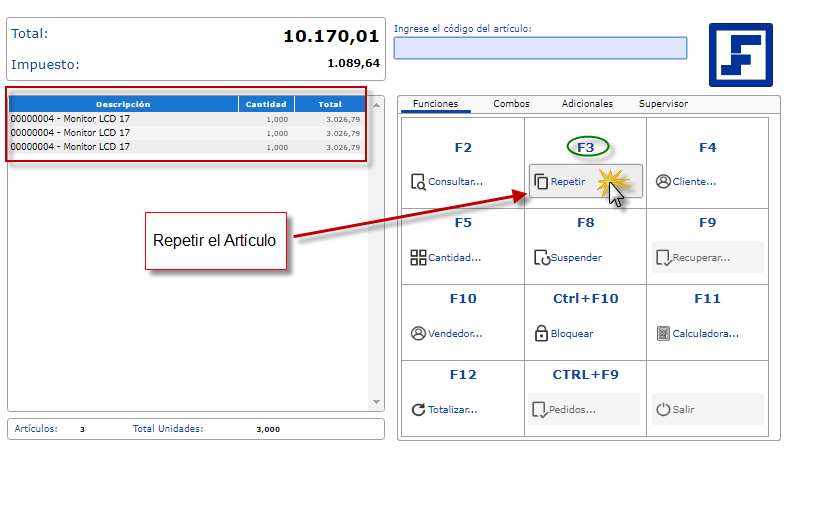Click the Cantidad column header
Screen dimensions: 819x512
pyautogui.click(x=266, y=104)
